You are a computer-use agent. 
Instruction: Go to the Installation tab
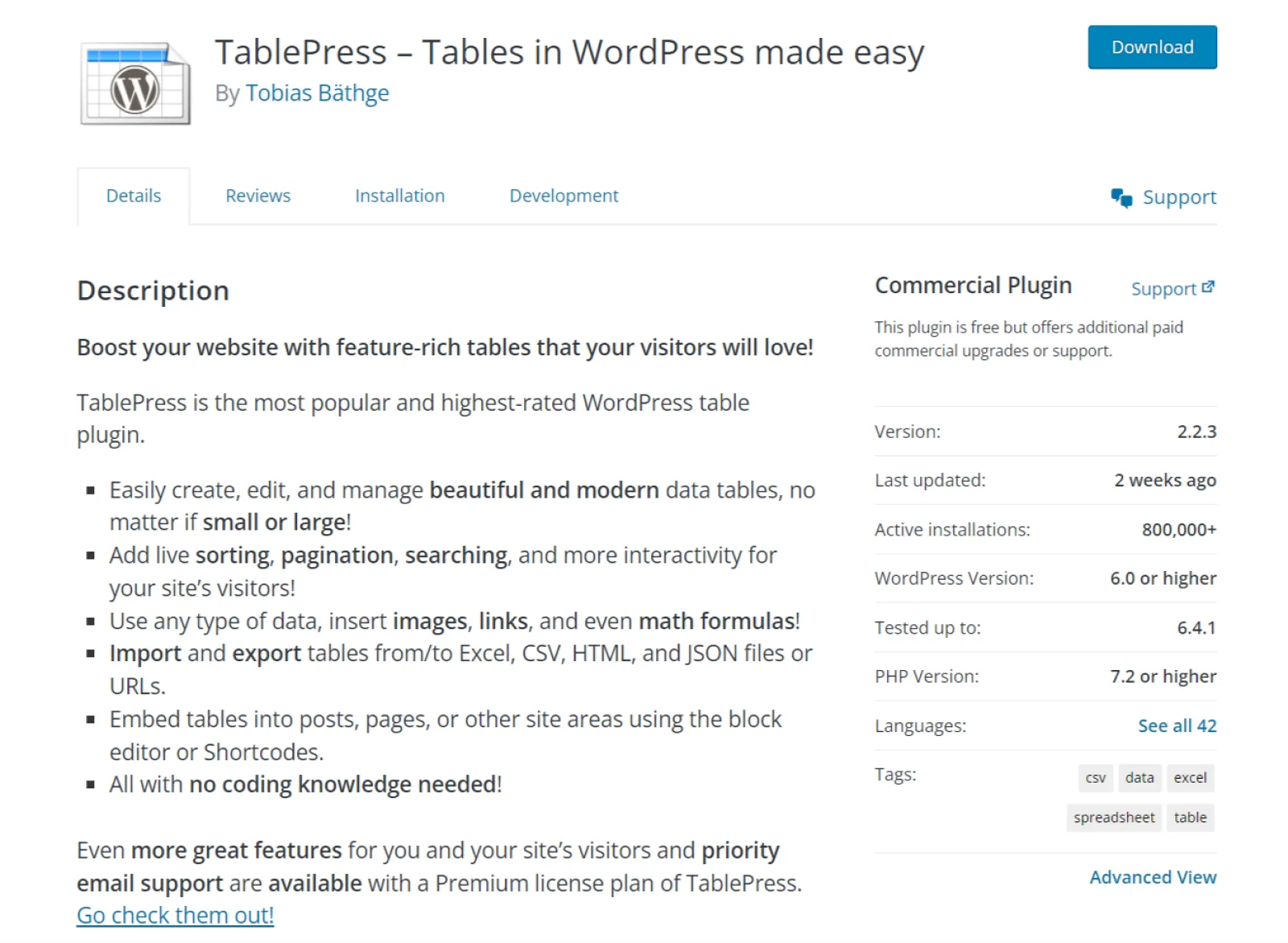tap(399, 196)
